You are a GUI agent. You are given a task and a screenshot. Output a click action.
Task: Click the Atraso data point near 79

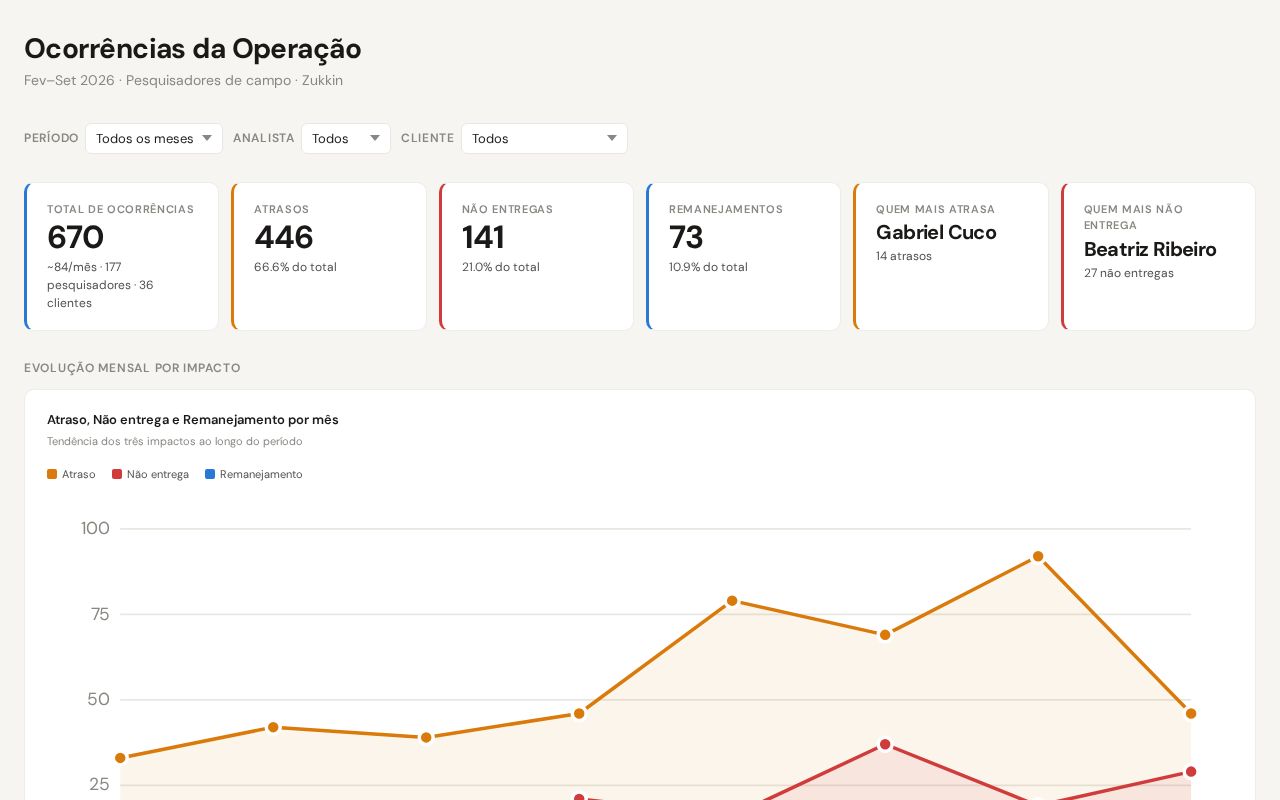point(732,601)
